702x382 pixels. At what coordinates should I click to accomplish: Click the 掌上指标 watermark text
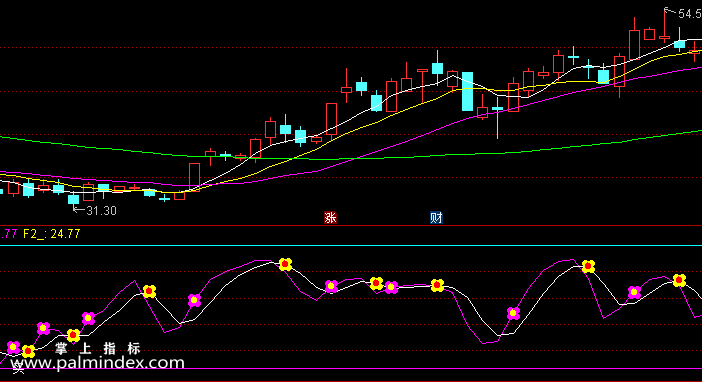click(x=98, y=348)
